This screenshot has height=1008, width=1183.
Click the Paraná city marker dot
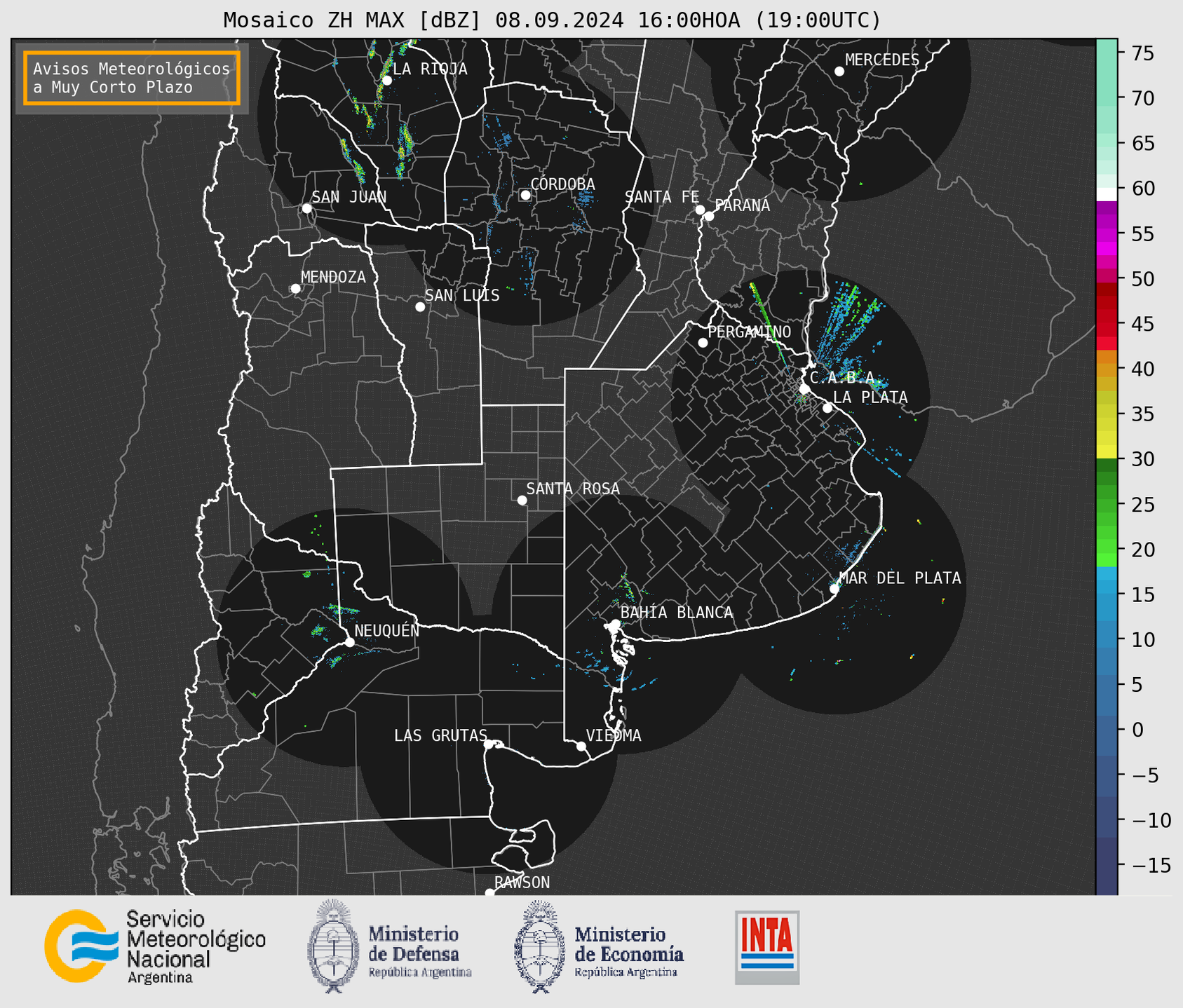pyautogui.click(x=709, y=216)
